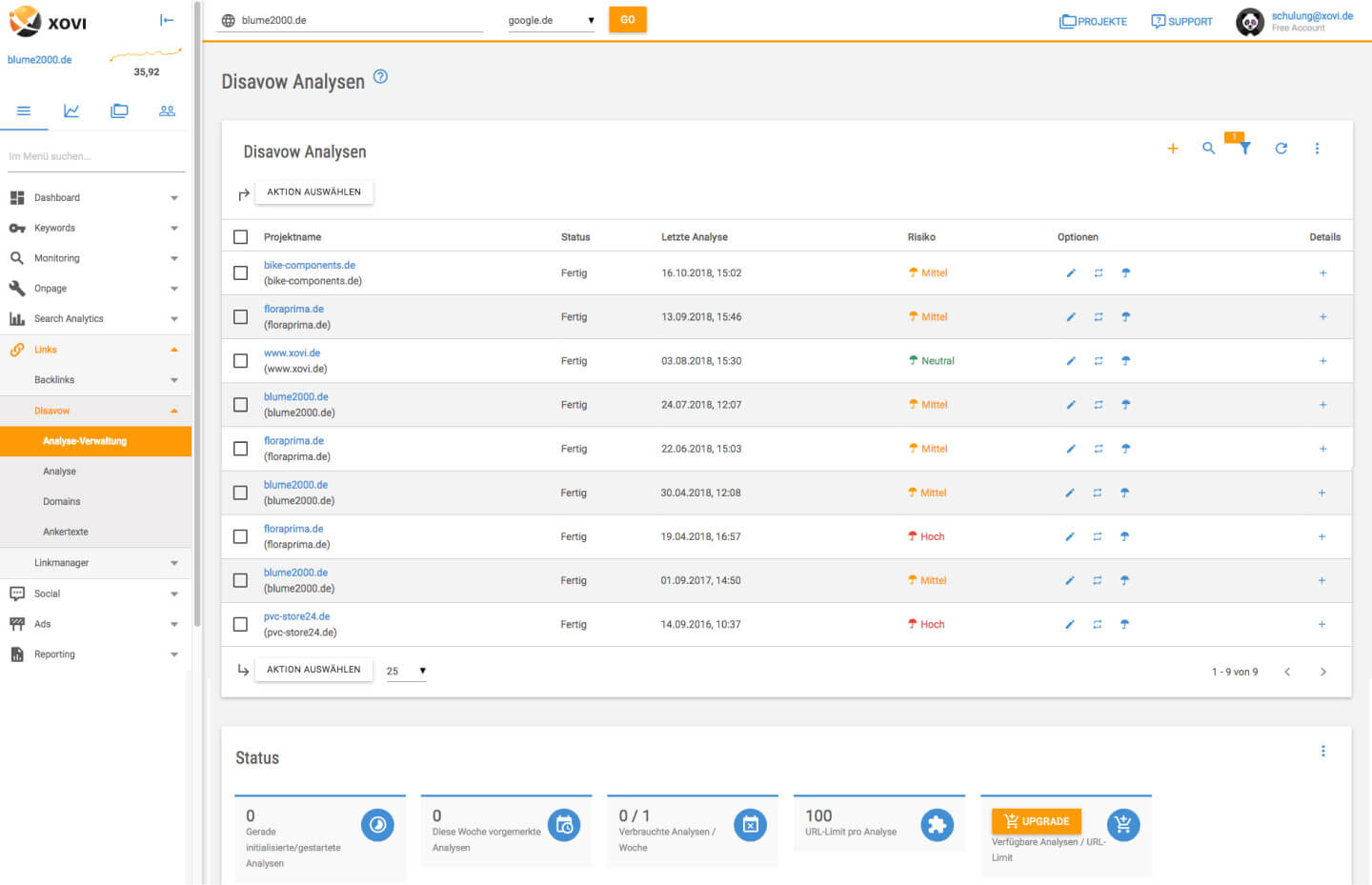This screenshot has width=1372, height=885.
Task: Select checkbox for floraprima.de 13.09.2018 row
Action: click(241, 317)
